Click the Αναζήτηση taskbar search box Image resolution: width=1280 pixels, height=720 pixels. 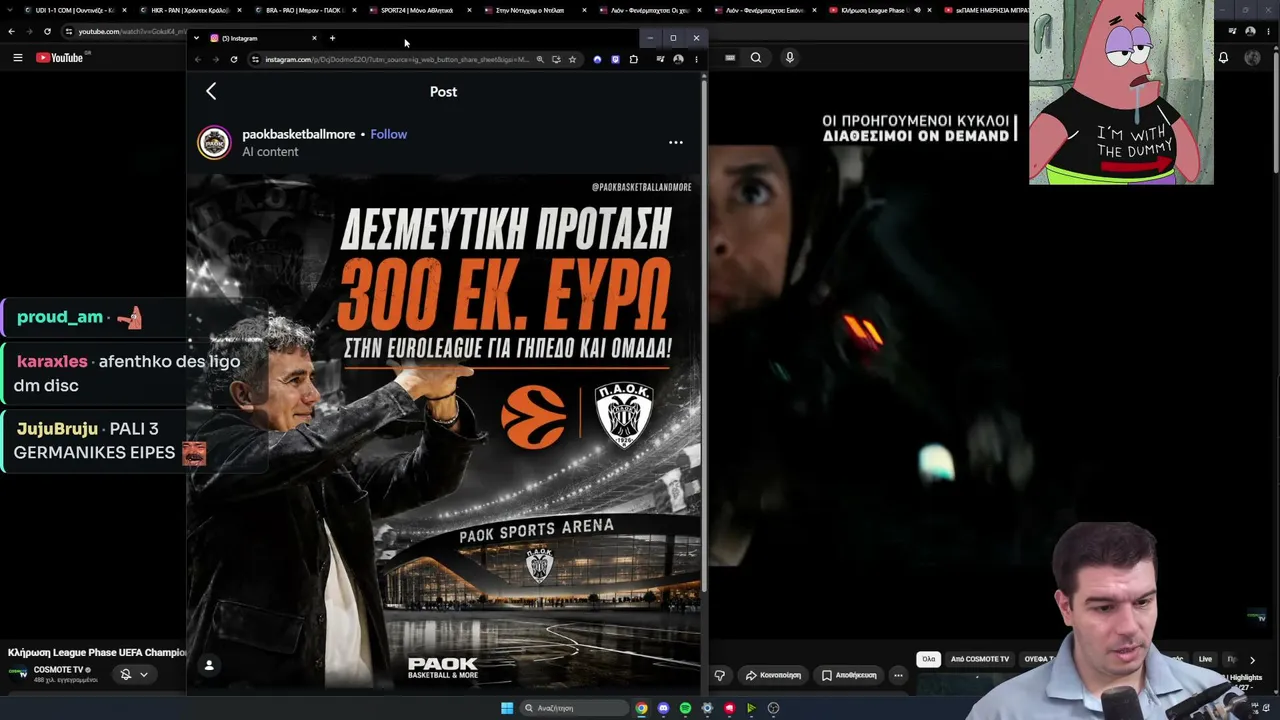click(x=574, y=708)
